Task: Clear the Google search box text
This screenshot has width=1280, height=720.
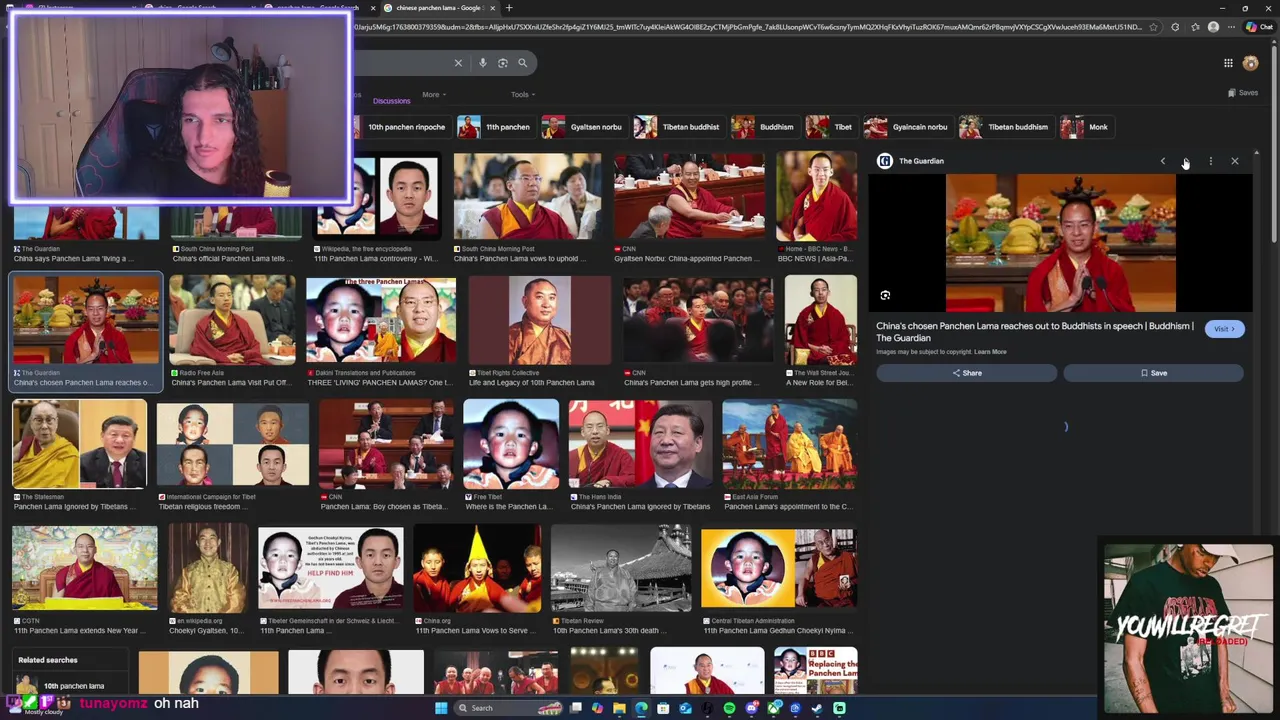Action: click(x=458, y=63)
